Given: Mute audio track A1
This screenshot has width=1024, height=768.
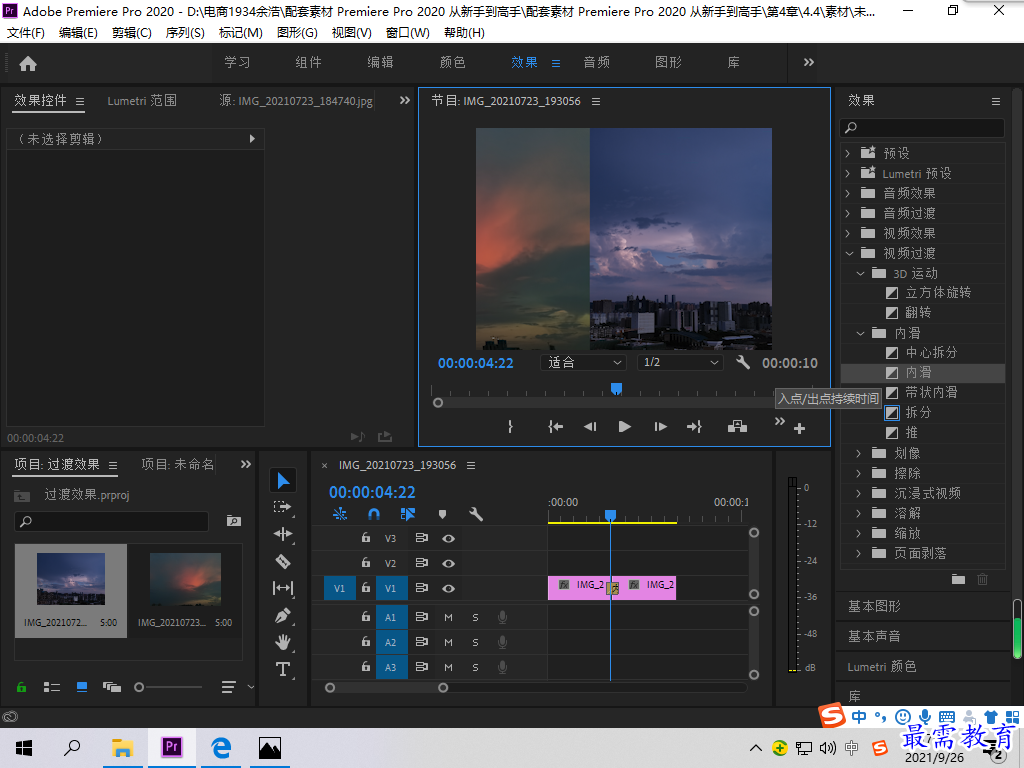Looking at the screenshot, I should 449,618.
